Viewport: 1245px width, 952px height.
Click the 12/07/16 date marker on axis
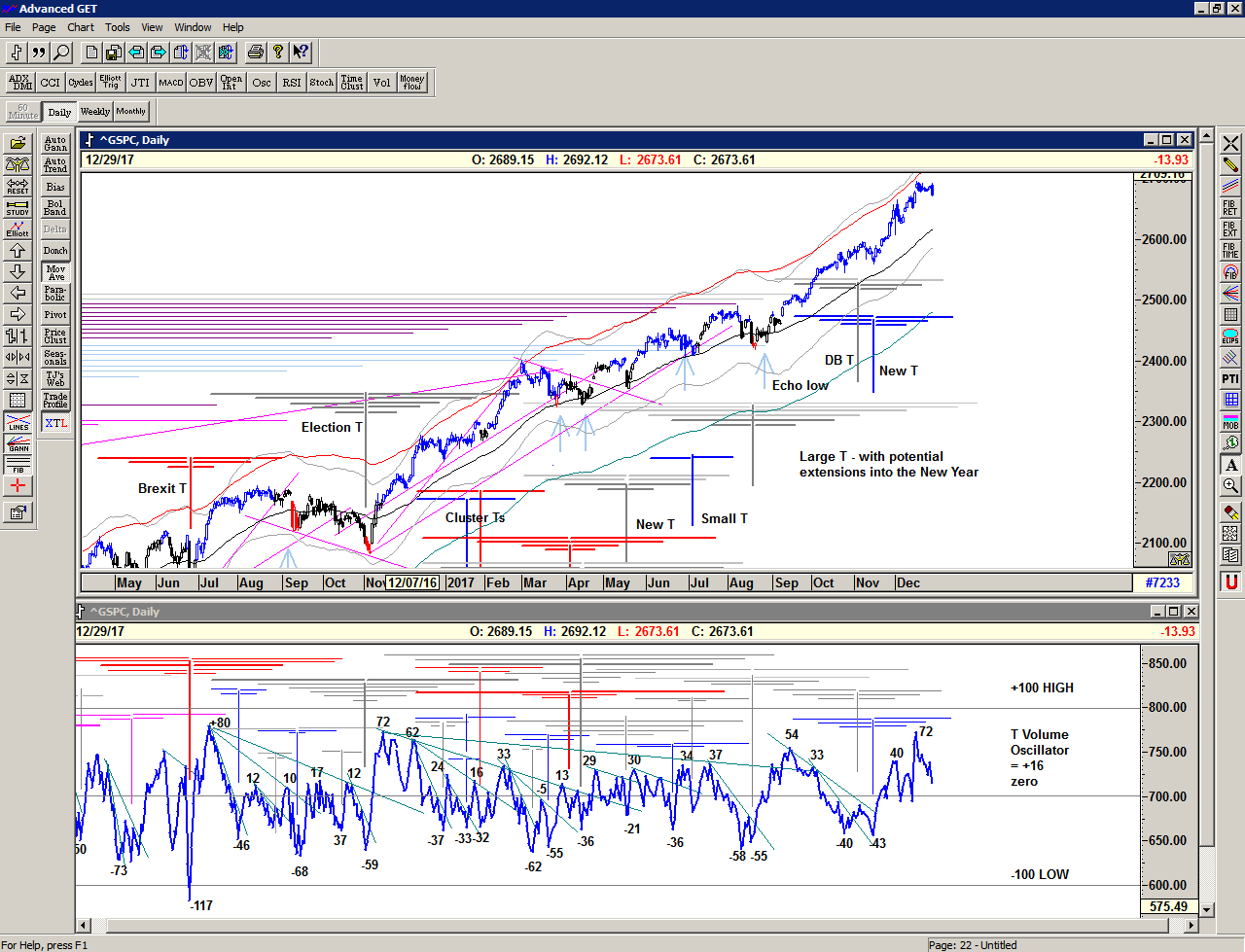coord(413,582)
